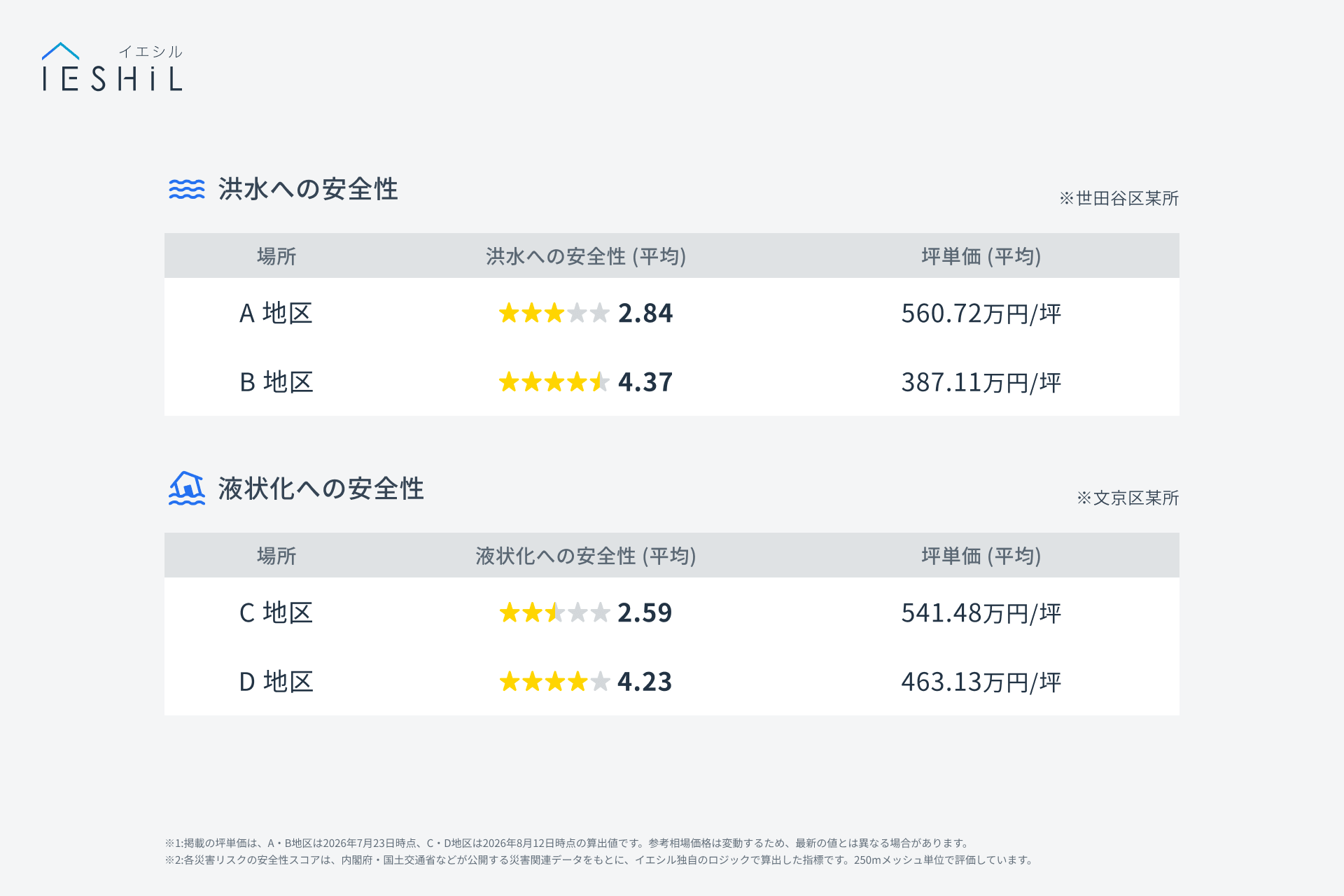Select the A 地区 row label

pos(276,313)
